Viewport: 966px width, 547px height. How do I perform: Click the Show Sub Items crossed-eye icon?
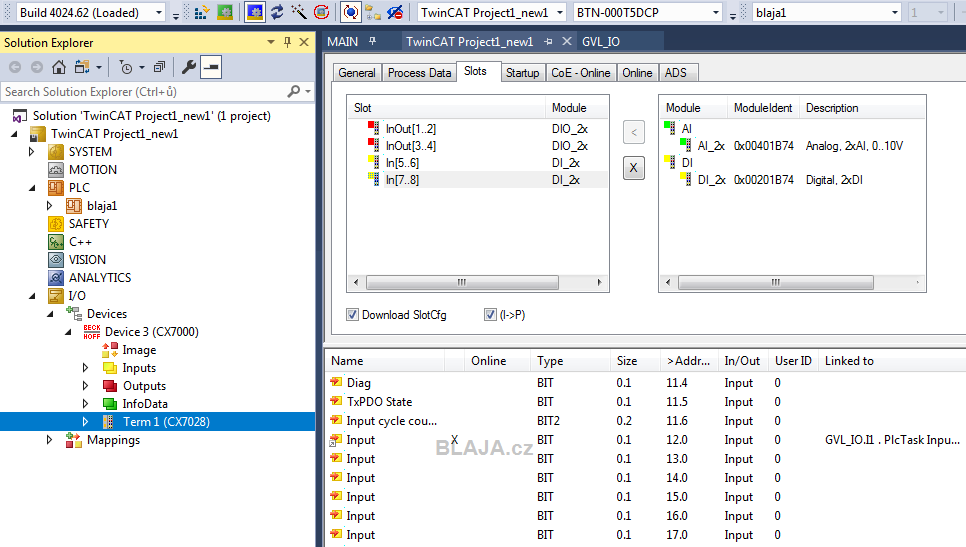pos(395,12)
